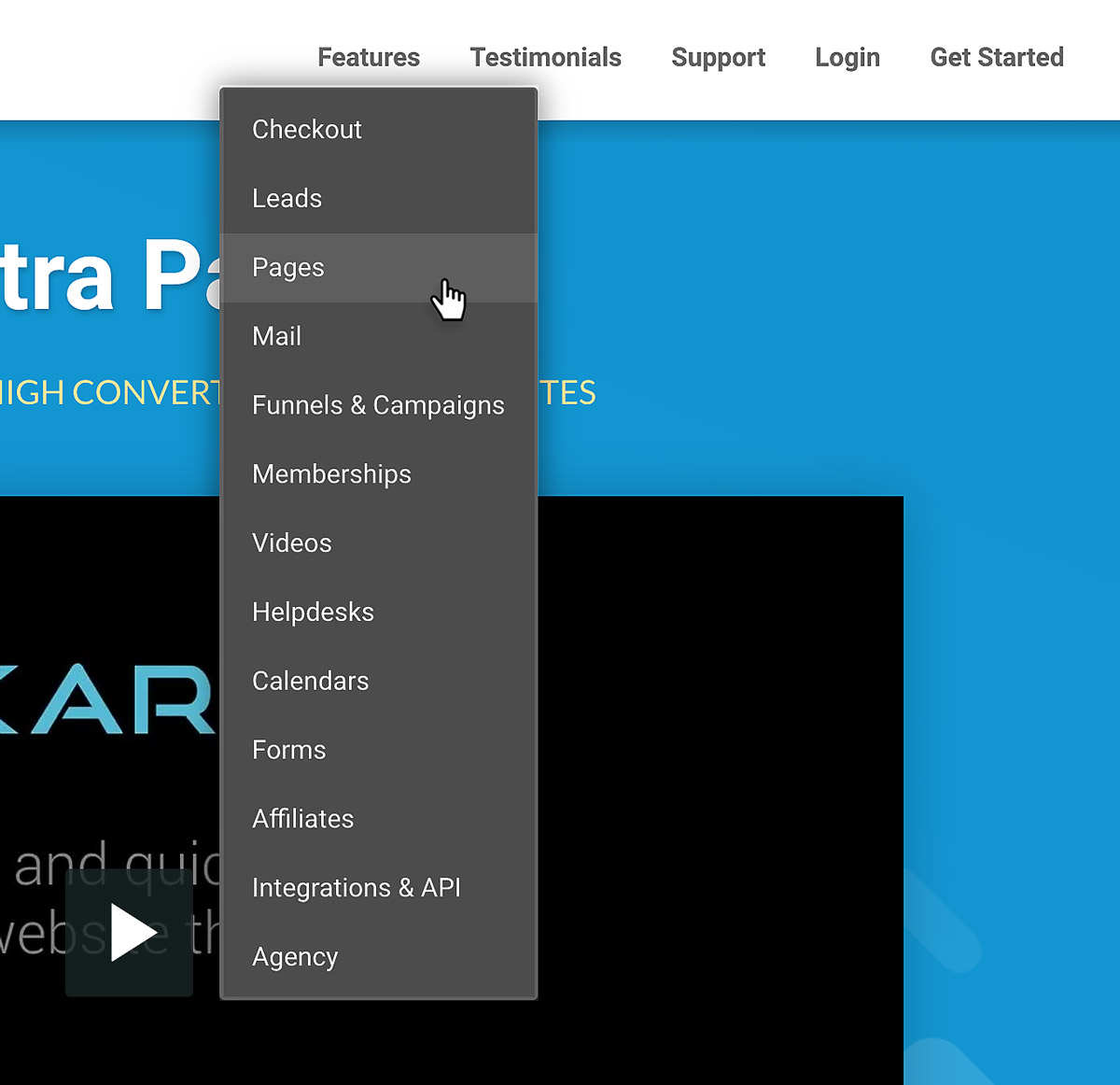The height and width of the screenshot is (1085, 1120).
Task: Choose Integrations & API menu entry
Action: click(x=356, y=888)
